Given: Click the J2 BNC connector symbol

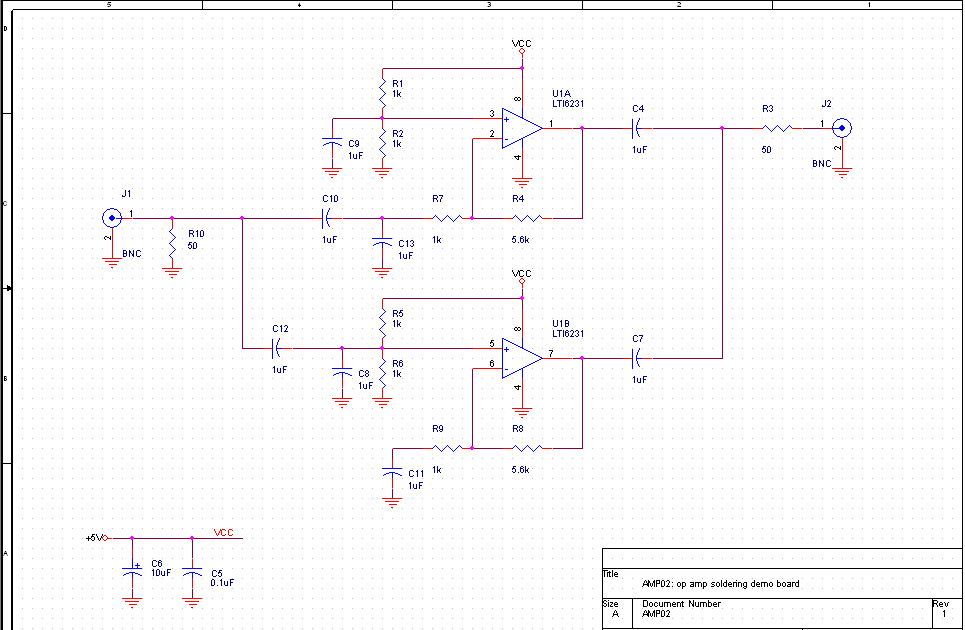Looking at the screenshot, I should (x=843, y=128).
